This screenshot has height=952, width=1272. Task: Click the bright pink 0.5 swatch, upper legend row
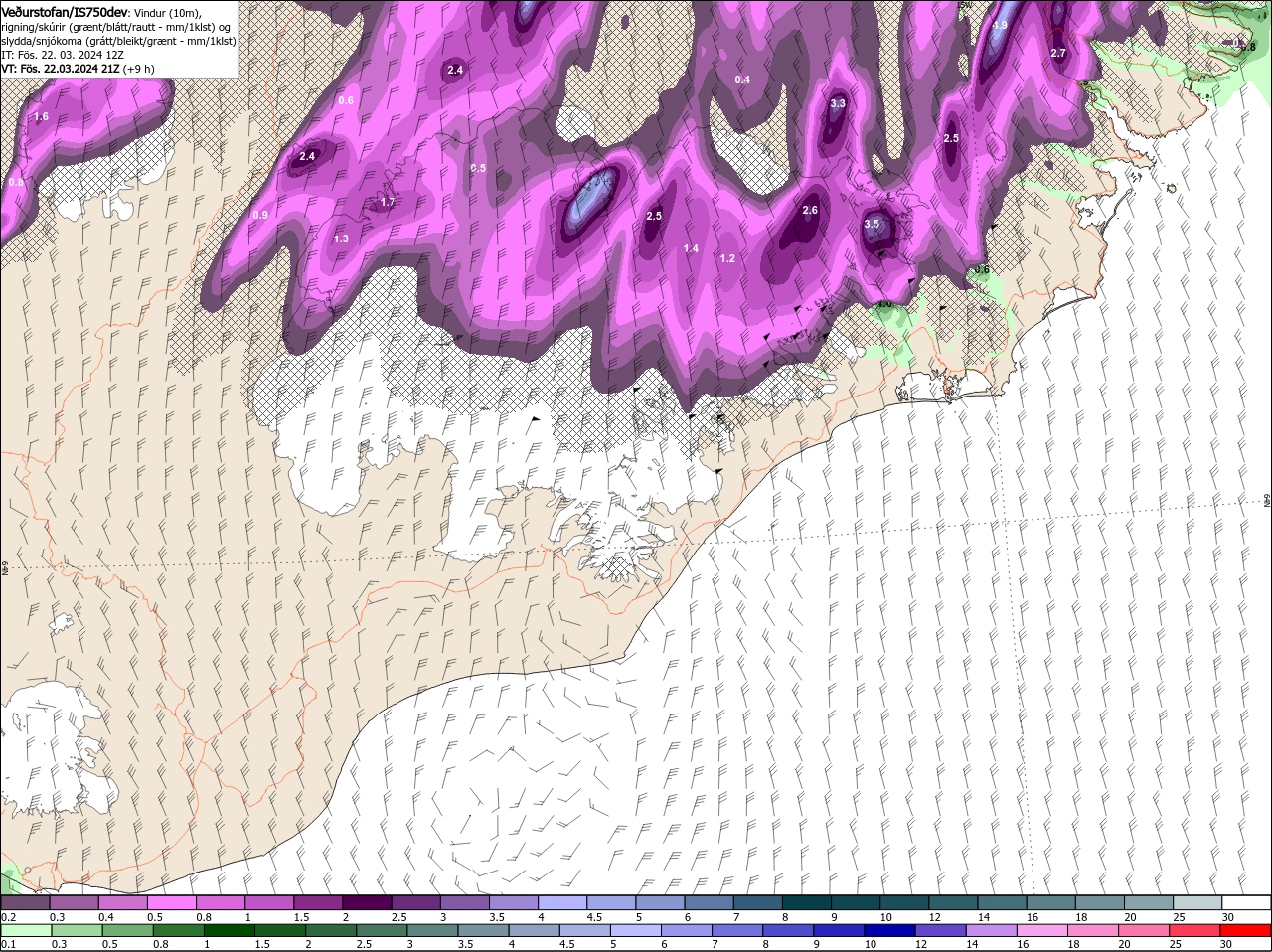click(171, 902)
